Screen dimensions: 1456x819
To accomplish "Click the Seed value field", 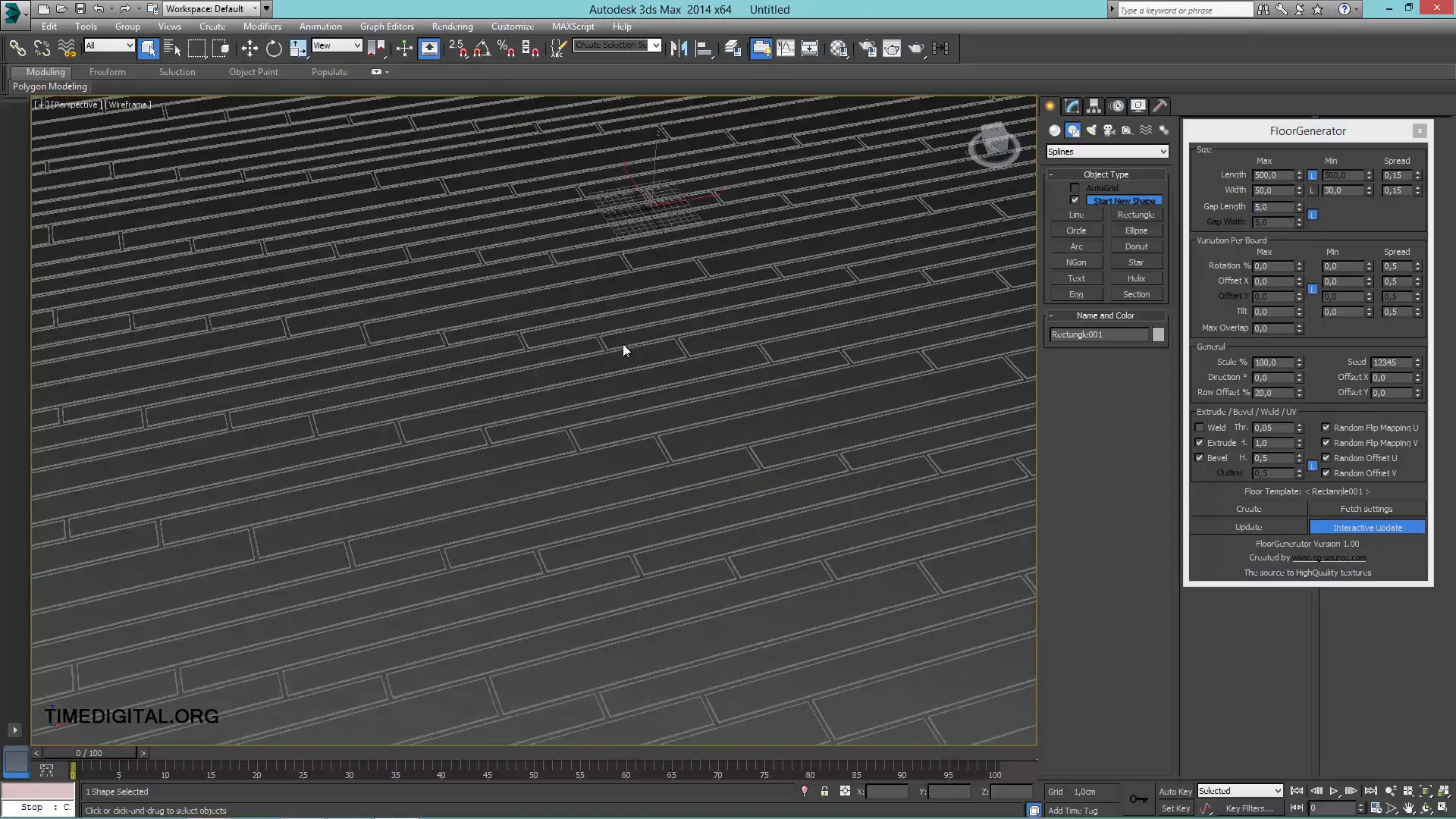I will click(1392, 362).
